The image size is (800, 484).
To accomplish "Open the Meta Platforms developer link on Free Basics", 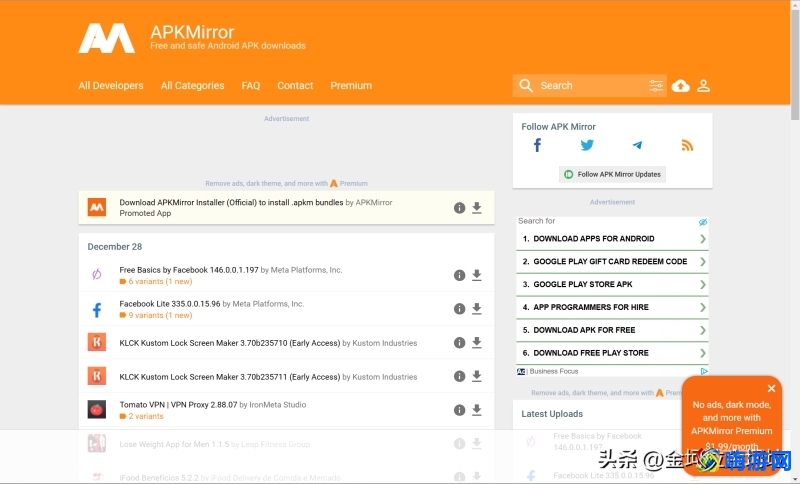I will [x=306, y=270].
